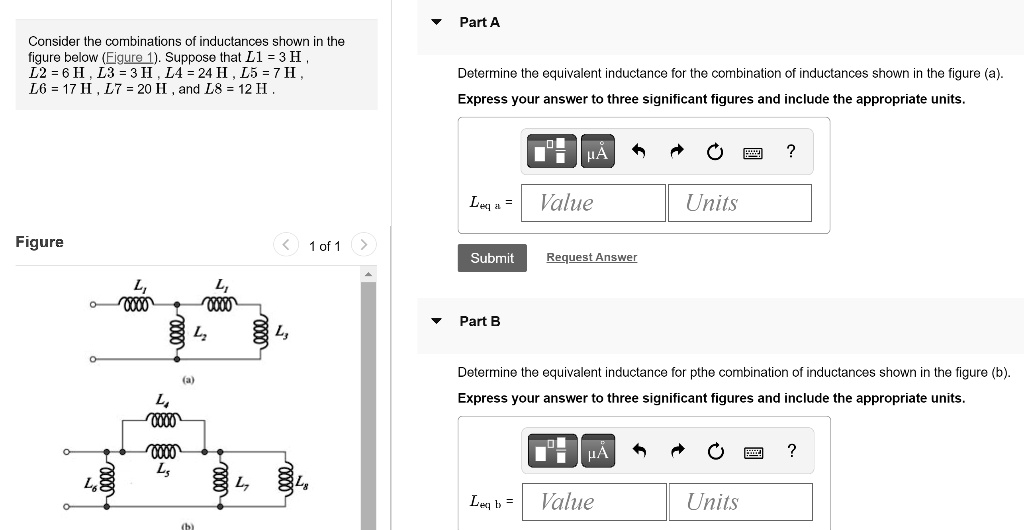Go to the next figure arrow

(364, 245)
